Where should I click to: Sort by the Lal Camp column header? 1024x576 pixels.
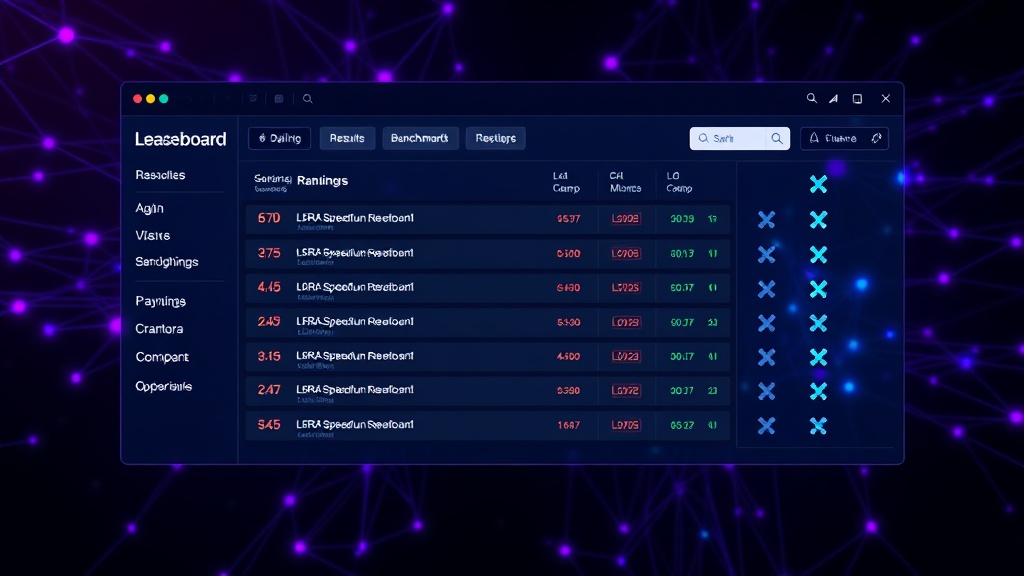(x=566, y=182)
